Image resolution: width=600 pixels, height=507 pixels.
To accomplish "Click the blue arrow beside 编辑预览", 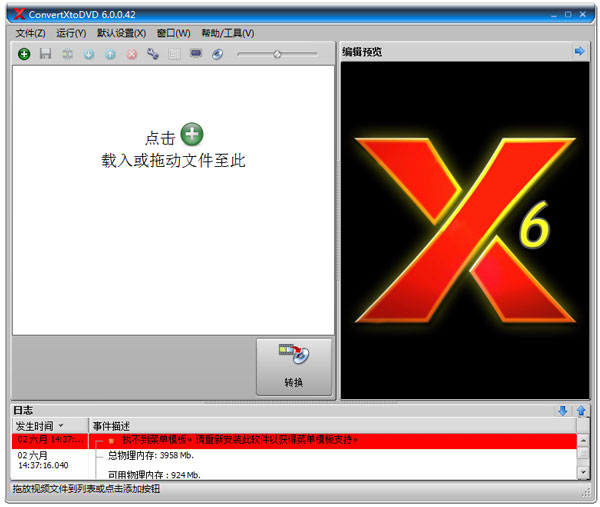I will point(580,51).
